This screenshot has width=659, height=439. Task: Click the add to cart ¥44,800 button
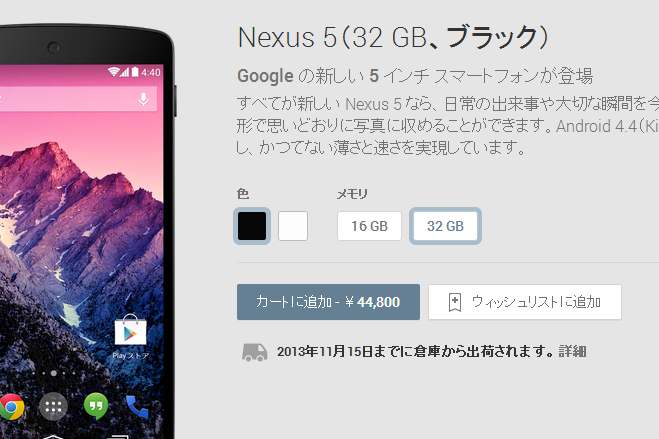[328, 302]
